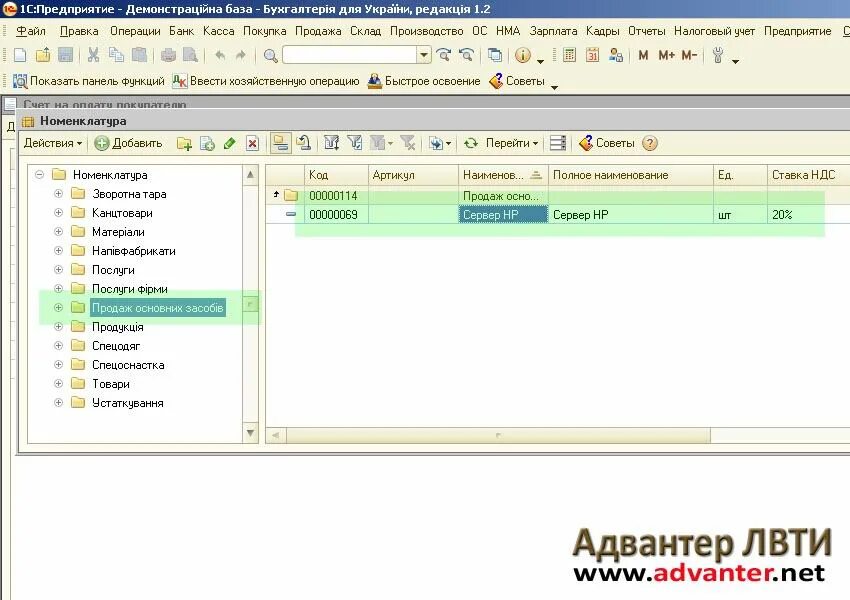Click the Open file icon
The height and width of the screenshot is (600, 850).
point(43,55)
